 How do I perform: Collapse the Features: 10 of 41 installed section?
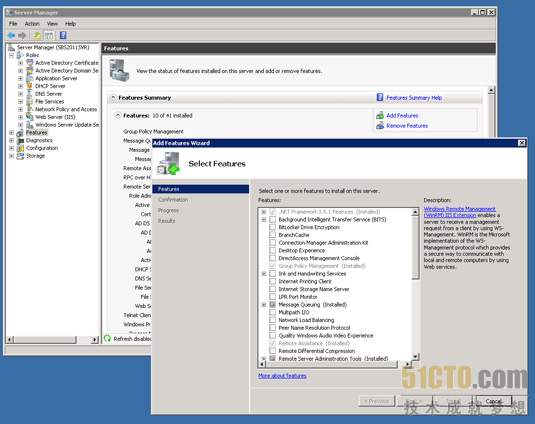coord(118,115)
